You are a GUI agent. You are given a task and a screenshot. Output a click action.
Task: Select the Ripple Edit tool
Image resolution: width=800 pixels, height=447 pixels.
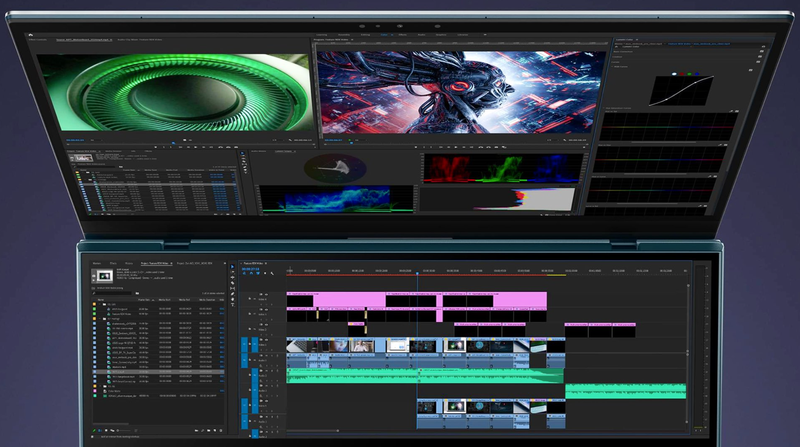[232, 277]
